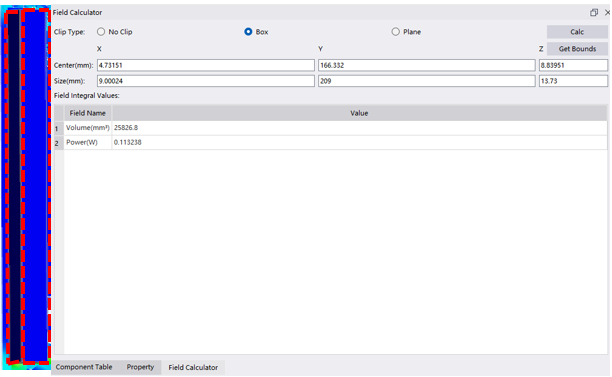This screenshot has width=612, height=377.
Task: Edit the Size Y field showing 209
Action: [427, 81]
